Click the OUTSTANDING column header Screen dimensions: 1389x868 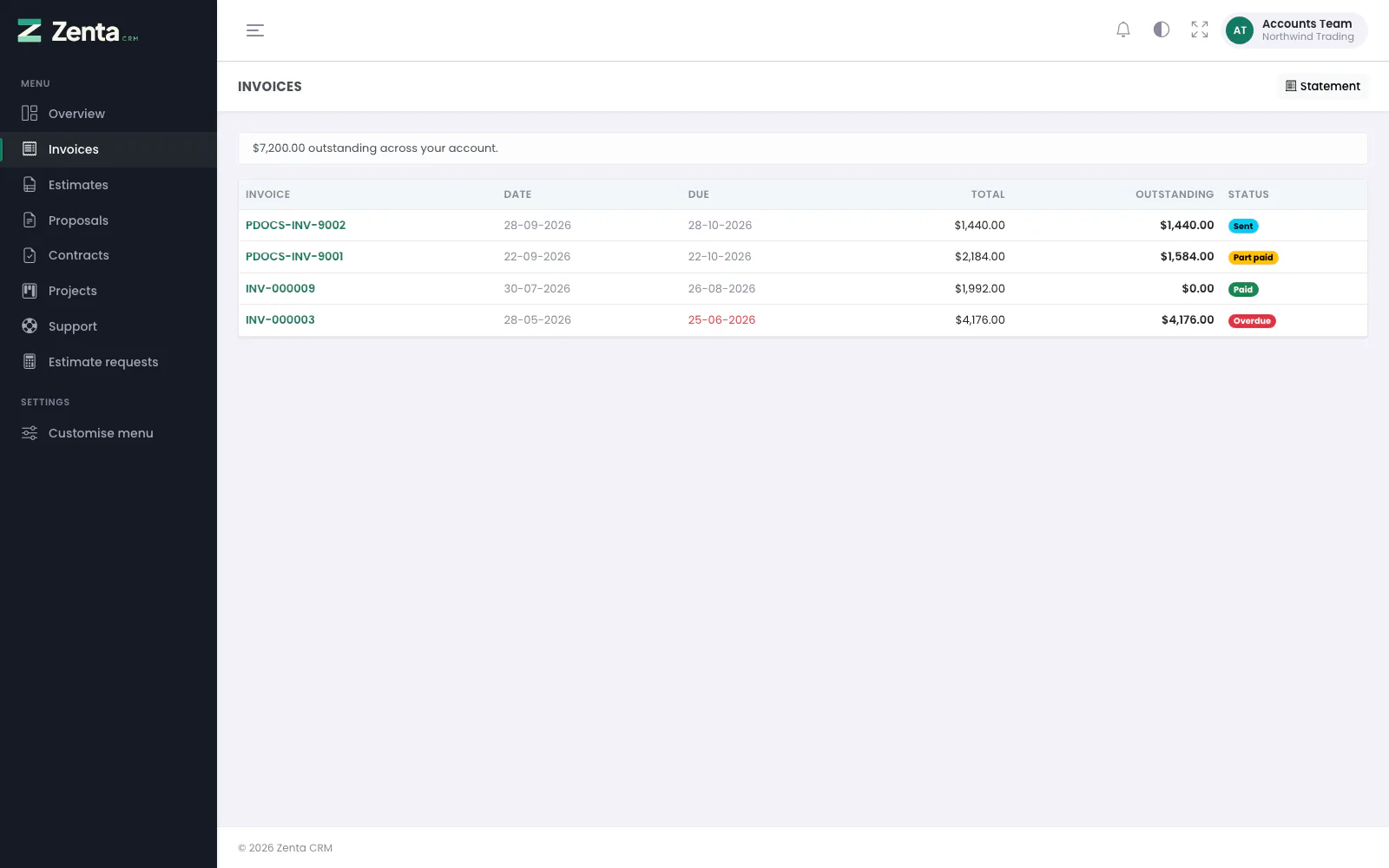click(x=1175, y=194)
